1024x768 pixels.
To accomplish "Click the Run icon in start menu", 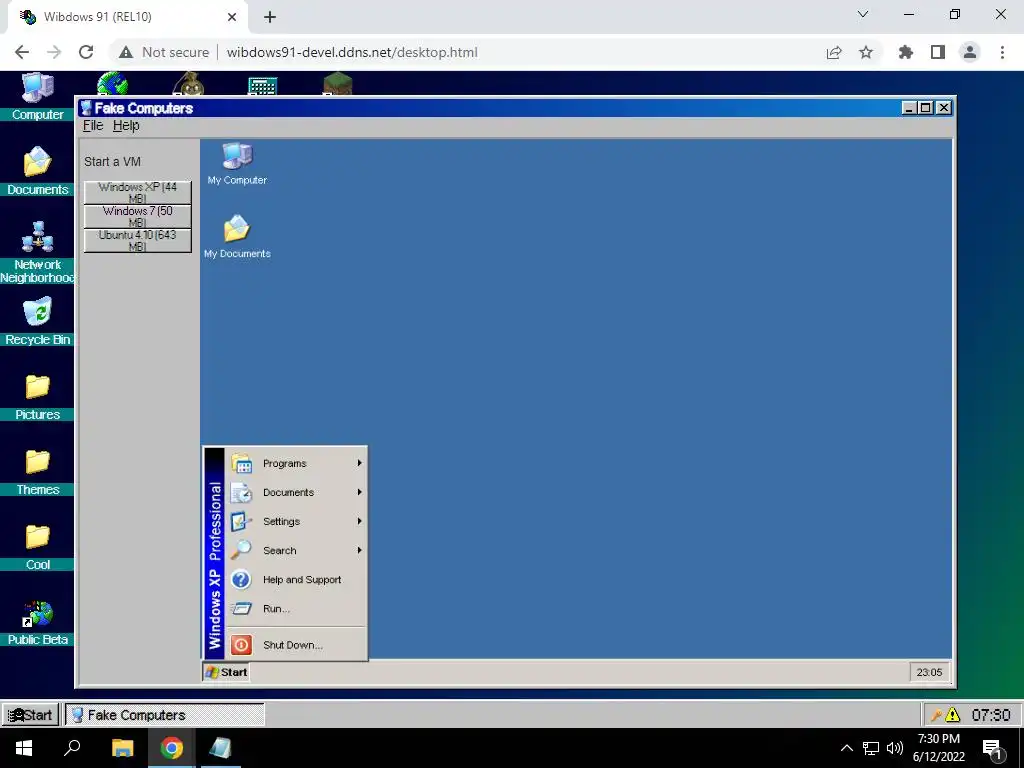I will (x=241, y=609).
